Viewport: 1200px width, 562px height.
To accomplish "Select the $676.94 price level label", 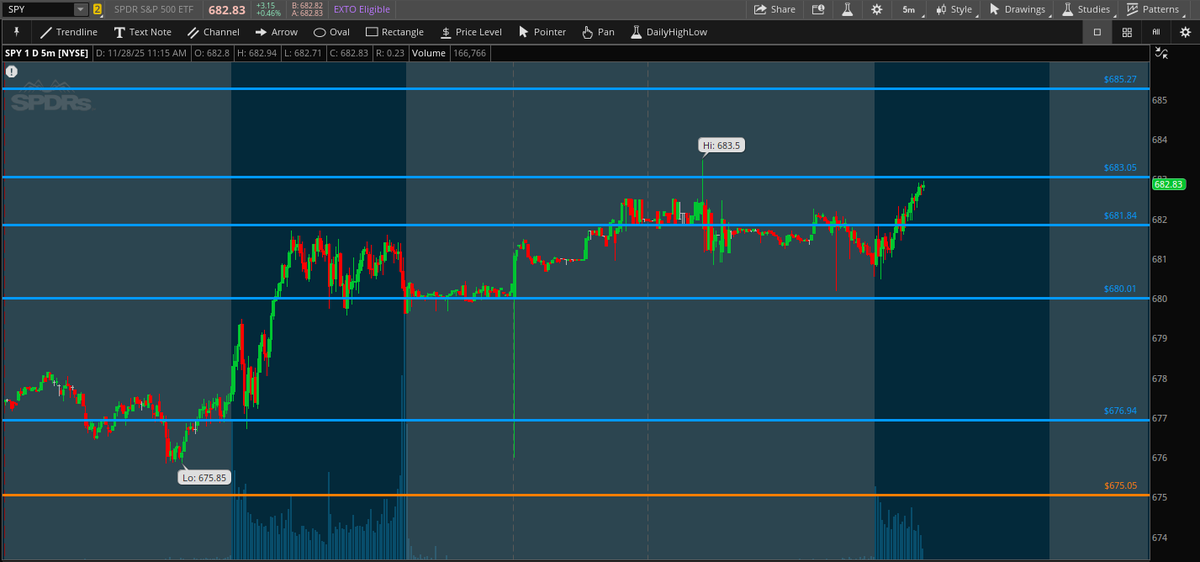I will click(1120, 410).
